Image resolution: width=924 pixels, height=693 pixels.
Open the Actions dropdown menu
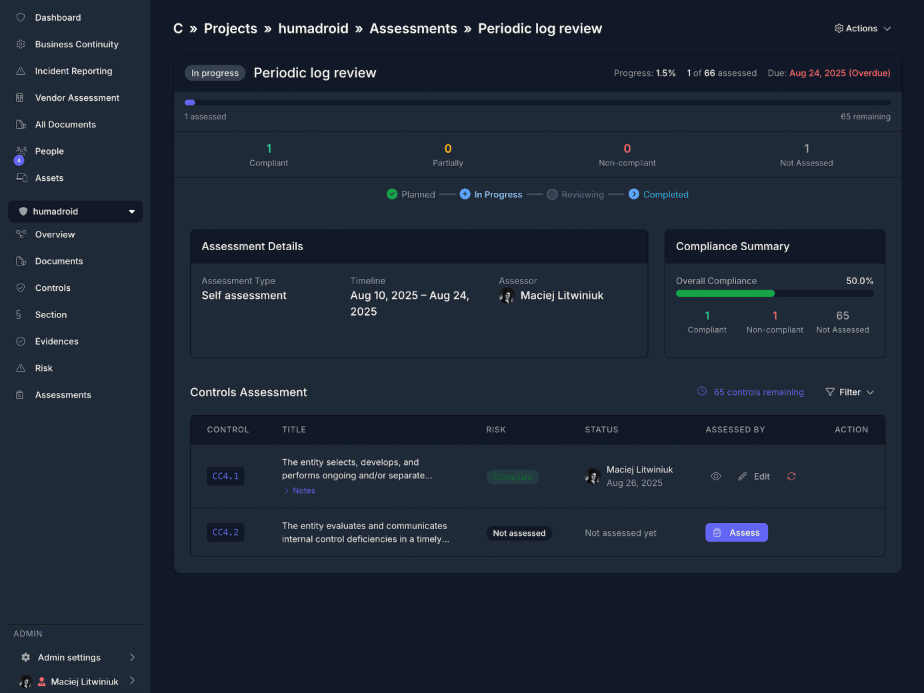point(862,29)
